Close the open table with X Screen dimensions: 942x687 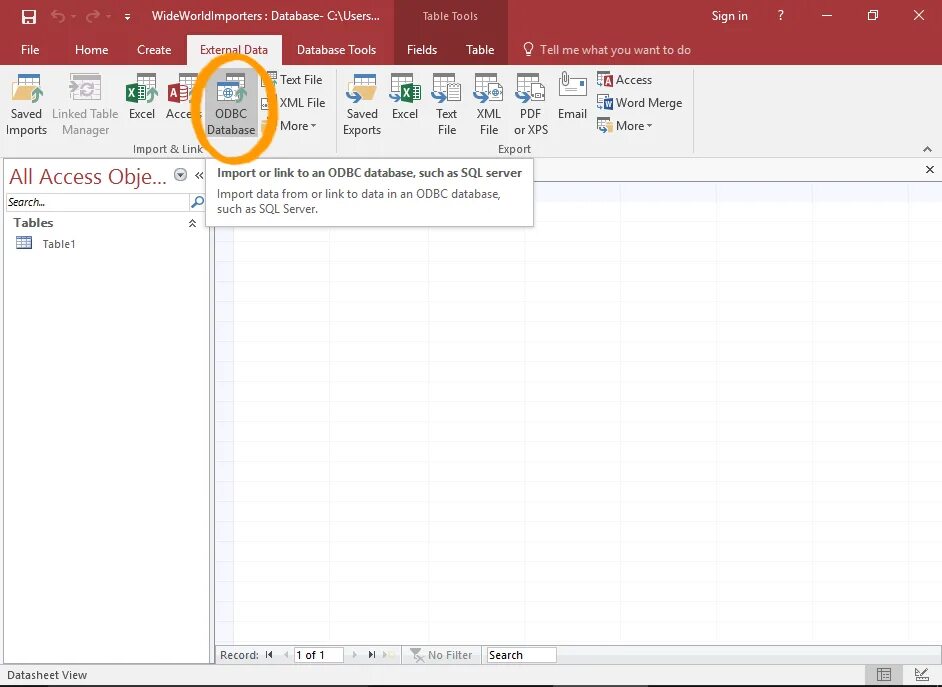[929, 169]
